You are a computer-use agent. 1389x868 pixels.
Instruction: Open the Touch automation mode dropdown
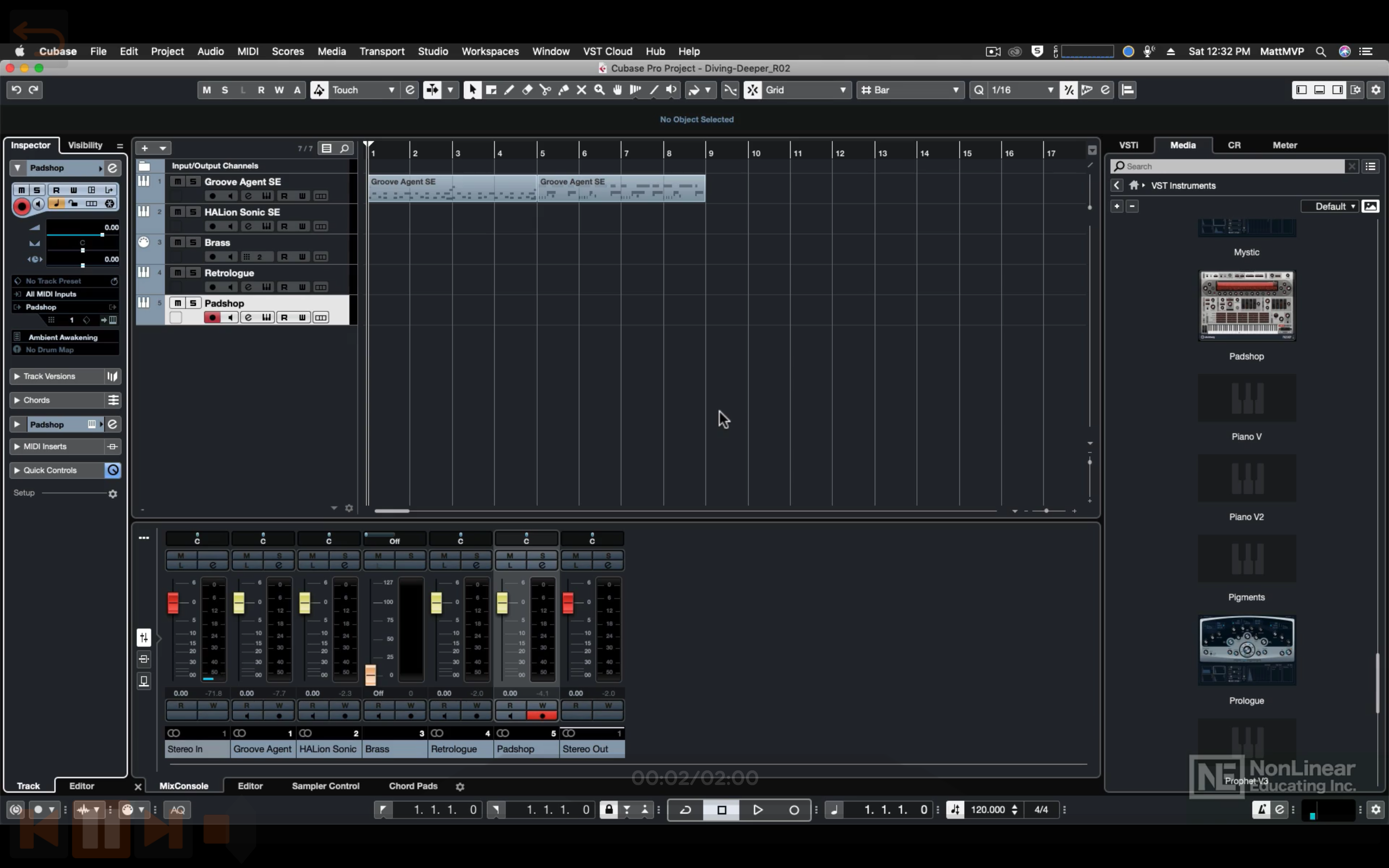coord(364,90)
